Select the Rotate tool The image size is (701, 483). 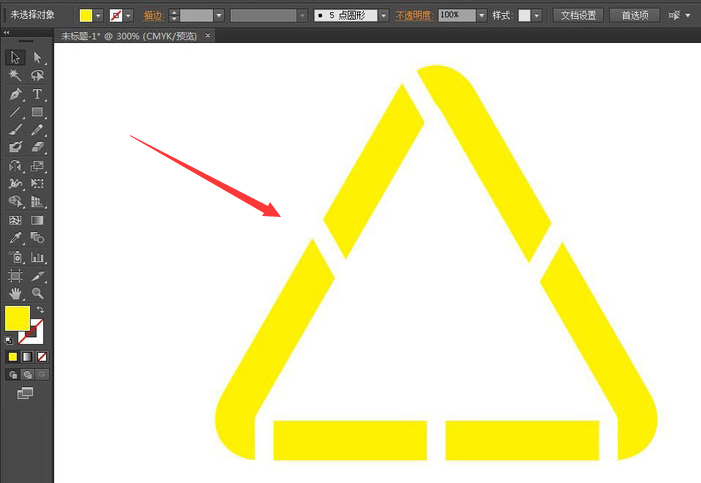tap(15, 166)
